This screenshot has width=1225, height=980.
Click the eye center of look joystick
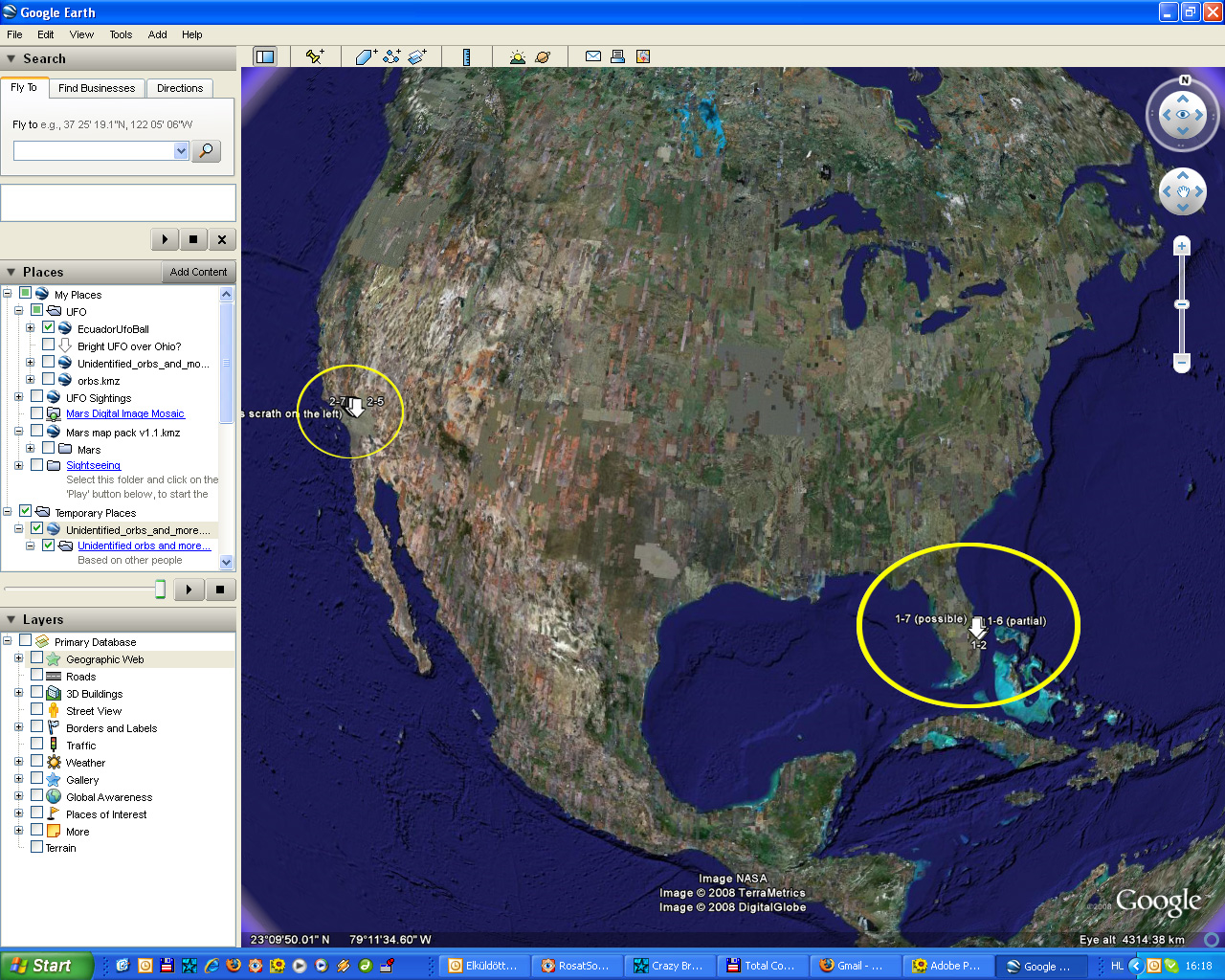pos(1183,115)
